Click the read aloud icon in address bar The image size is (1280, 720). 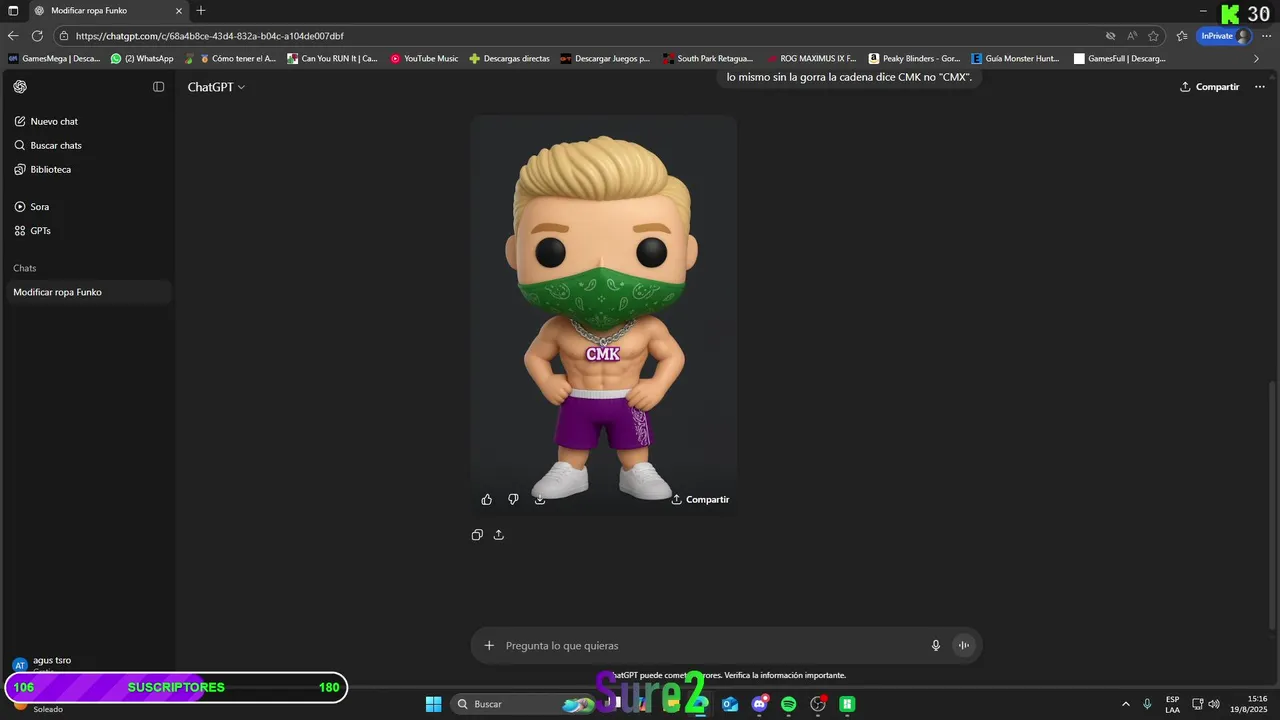coord(1132,36)
